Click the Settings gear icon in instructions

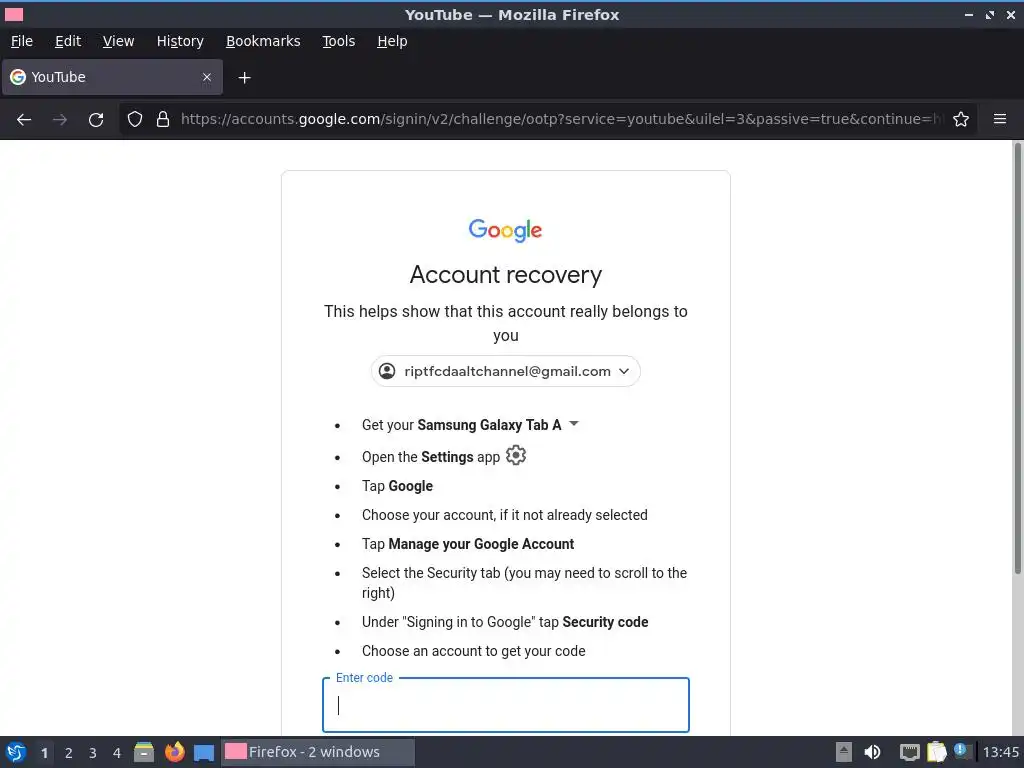(516, 455)
